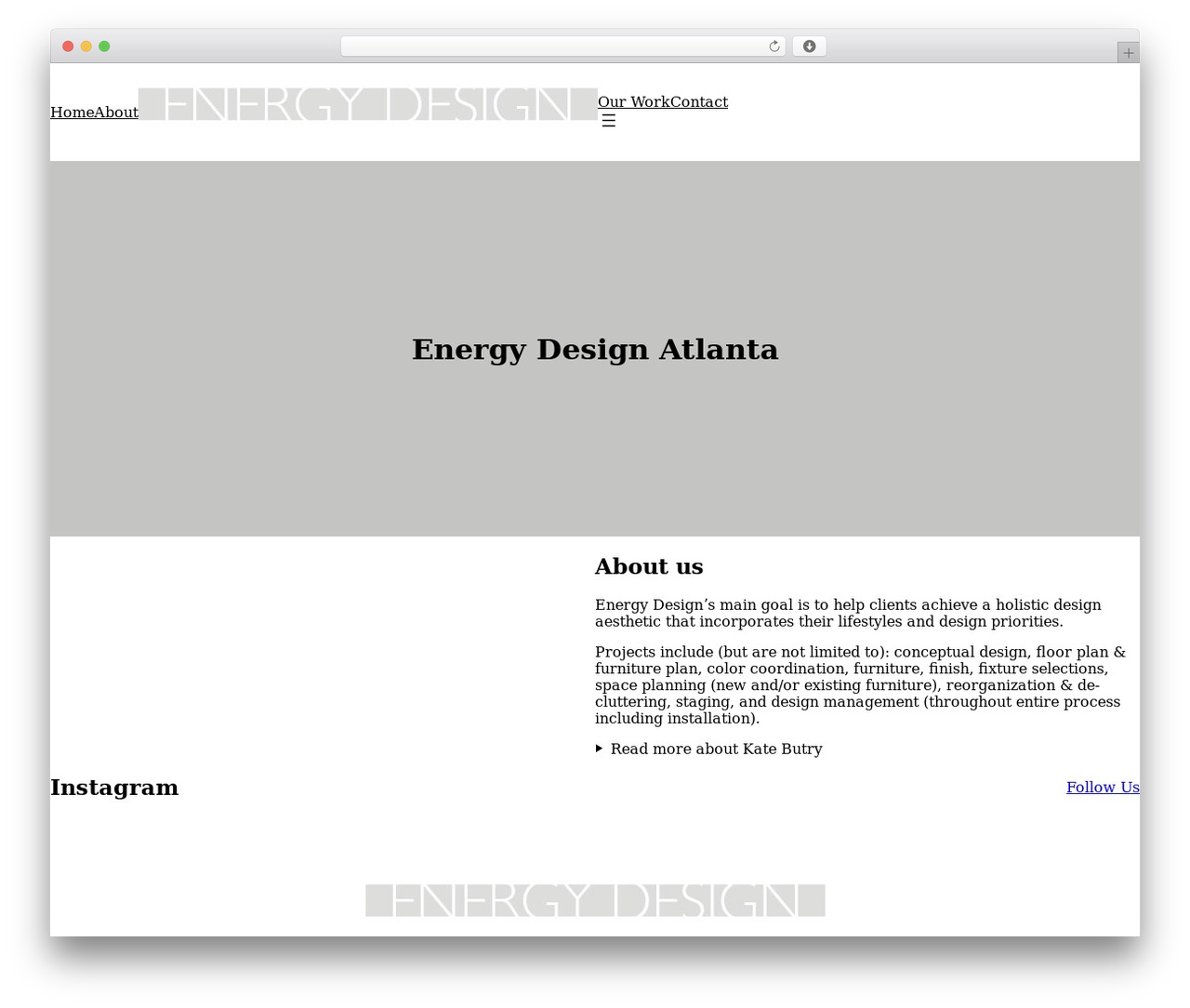Image resolution: width=1190 pixels, height=1008 pixels.
Task: Click the paragraph starting 'Energy Design's main goal'
Action: click(x=848, y=613)
